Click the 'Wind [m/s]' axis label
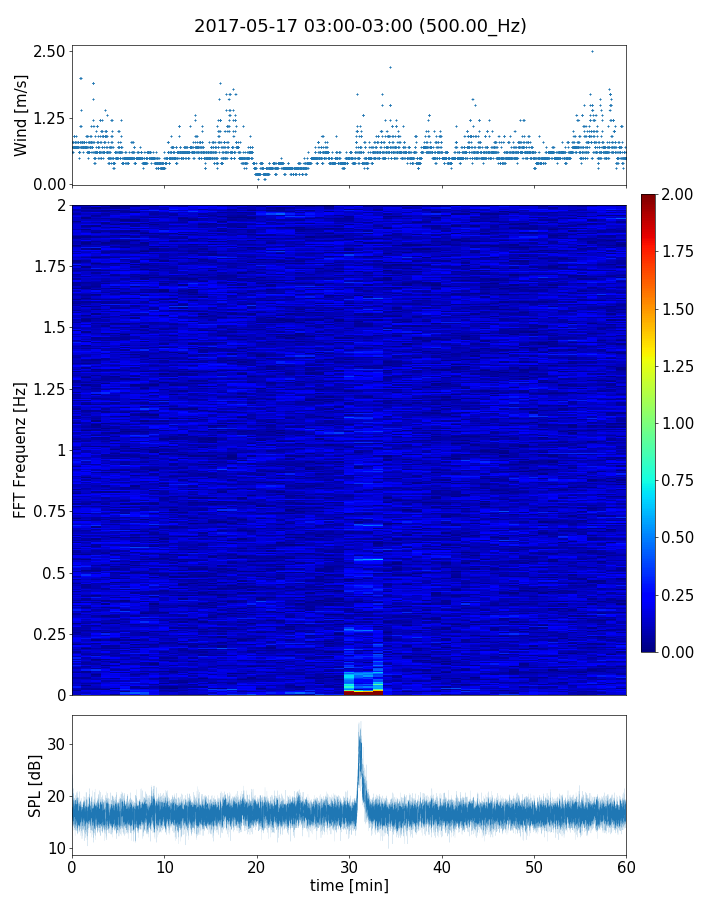Screen dimensions: 720x900 click(21, 115)
